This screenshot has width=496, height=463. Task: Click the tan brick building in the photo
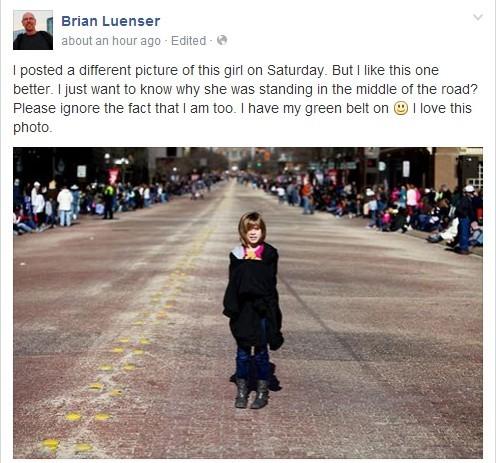coord(446,168)
